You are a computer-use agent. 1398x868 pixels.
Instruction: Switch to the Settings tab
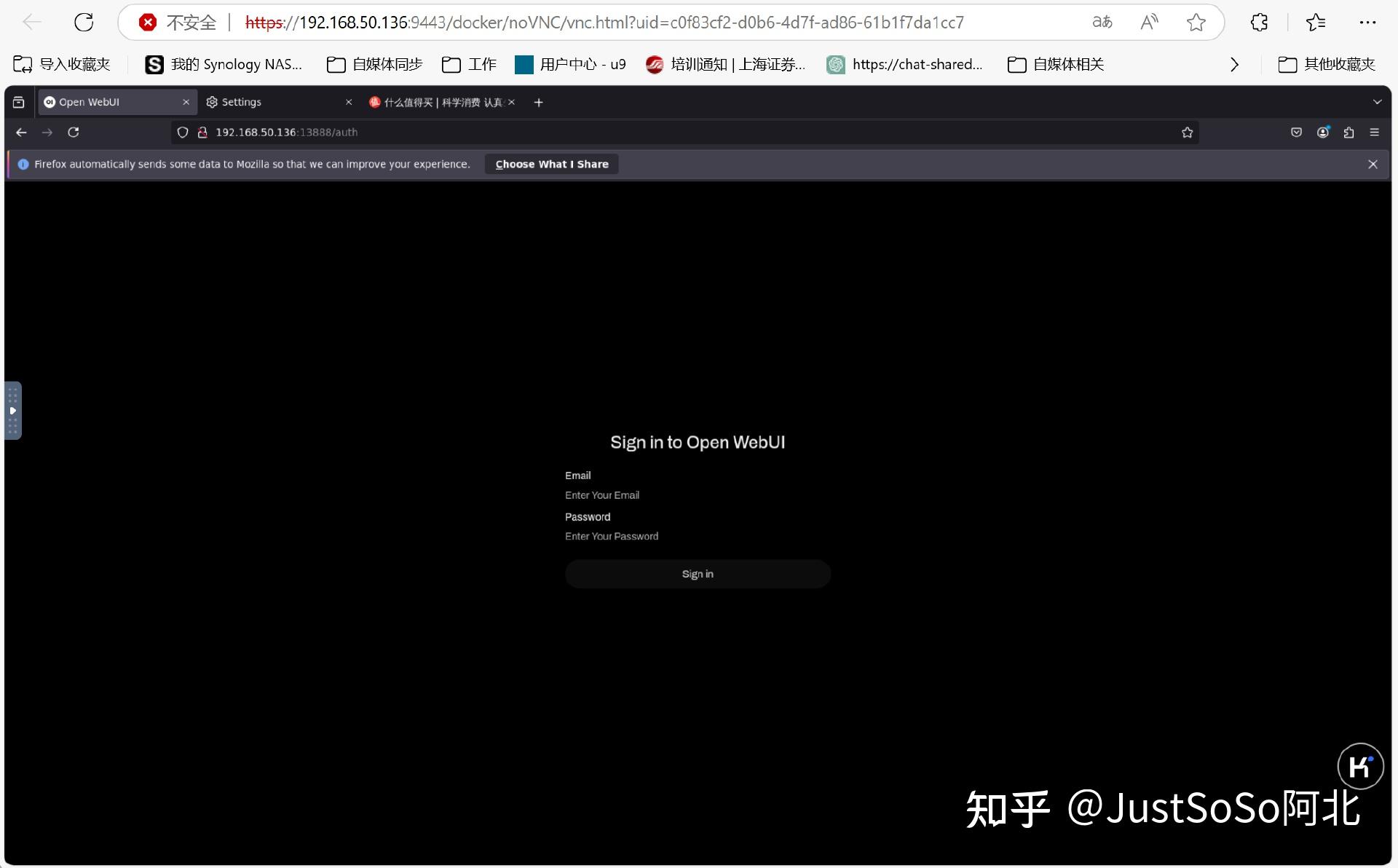[x=242, y=102]
